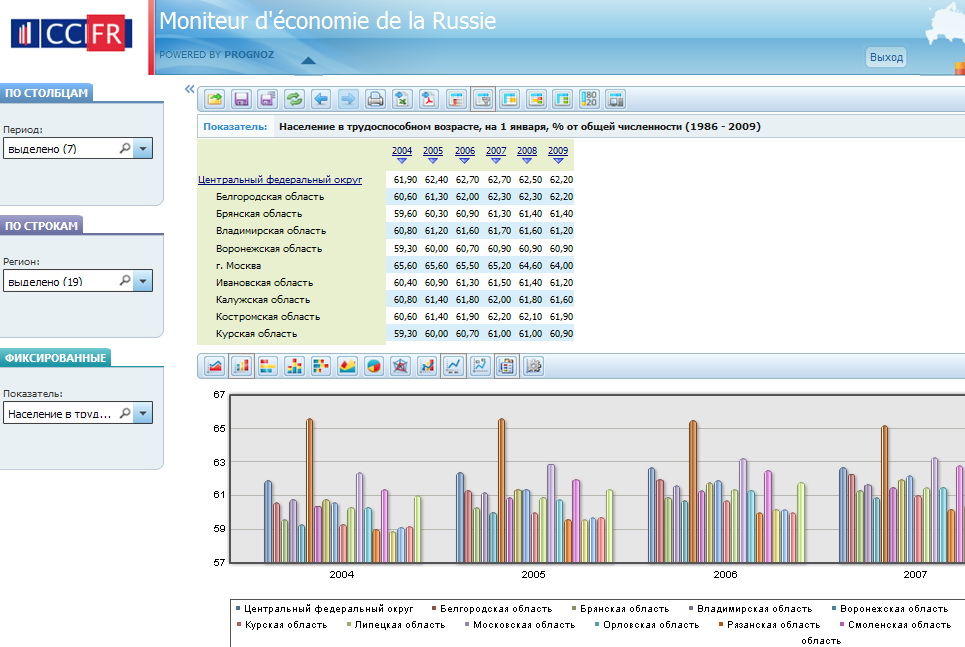
Task: Open the Период dropdown arrow
Action: [143, 149]
